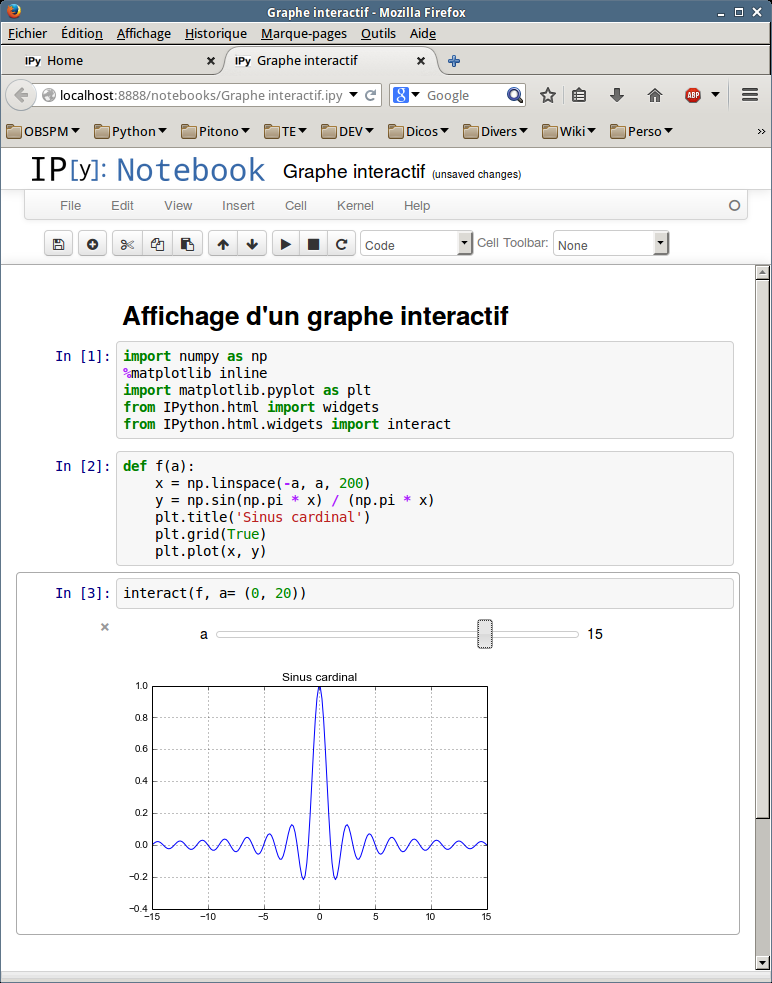Close the widget area with the x
Screen dimensions: 772x983
pos(105,627)
